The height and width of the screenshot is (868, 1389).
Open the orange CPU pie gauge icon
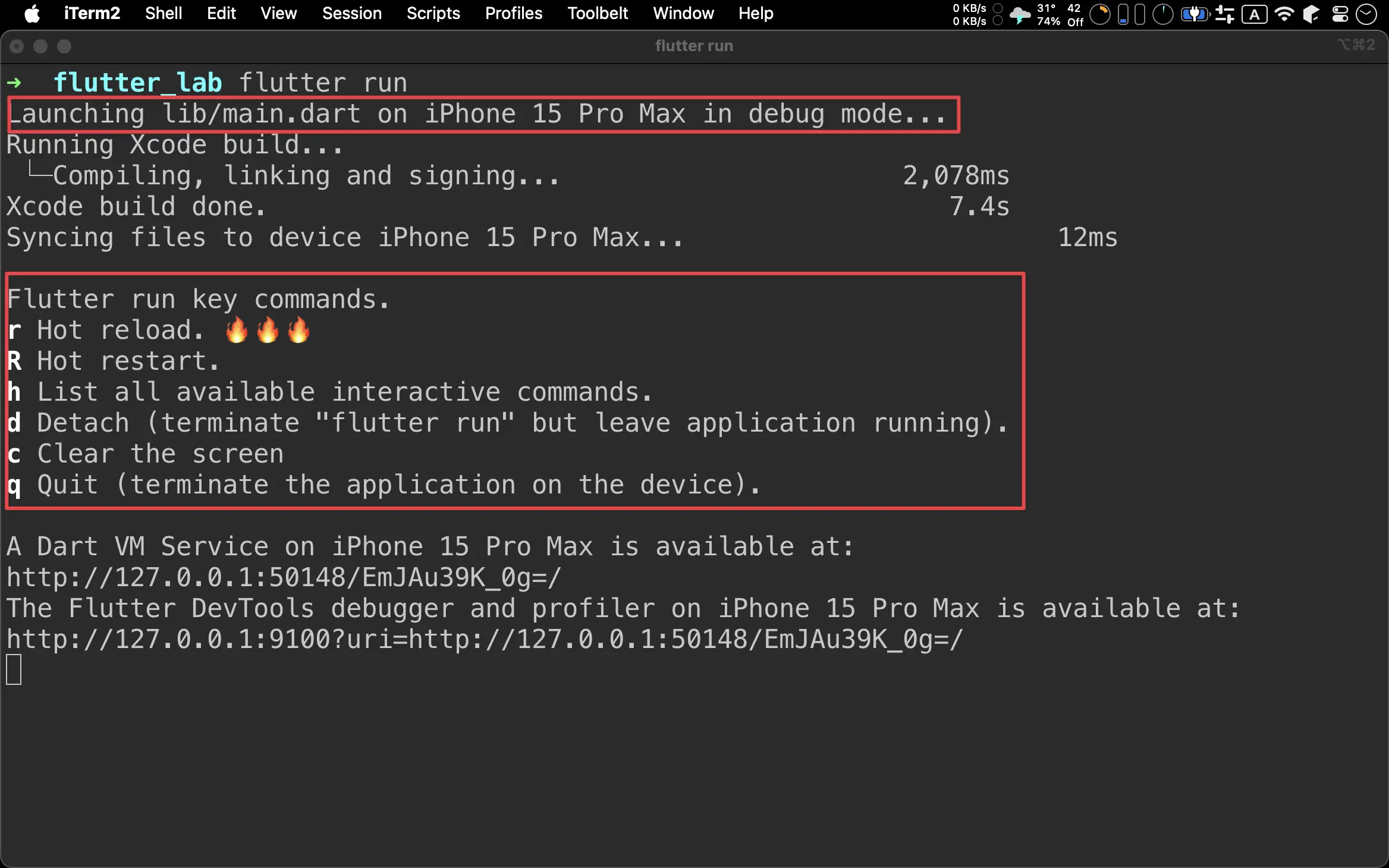pos(1100,14)
